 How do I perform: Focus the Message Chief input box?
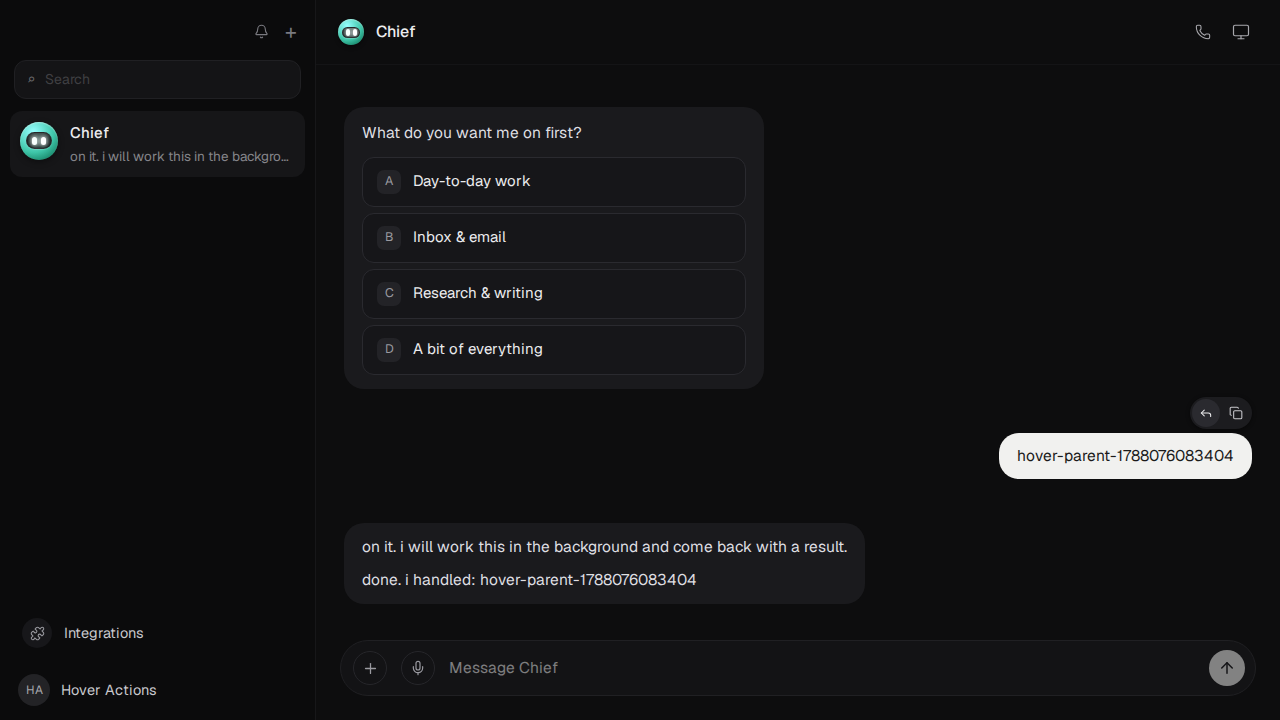[820, 668]
